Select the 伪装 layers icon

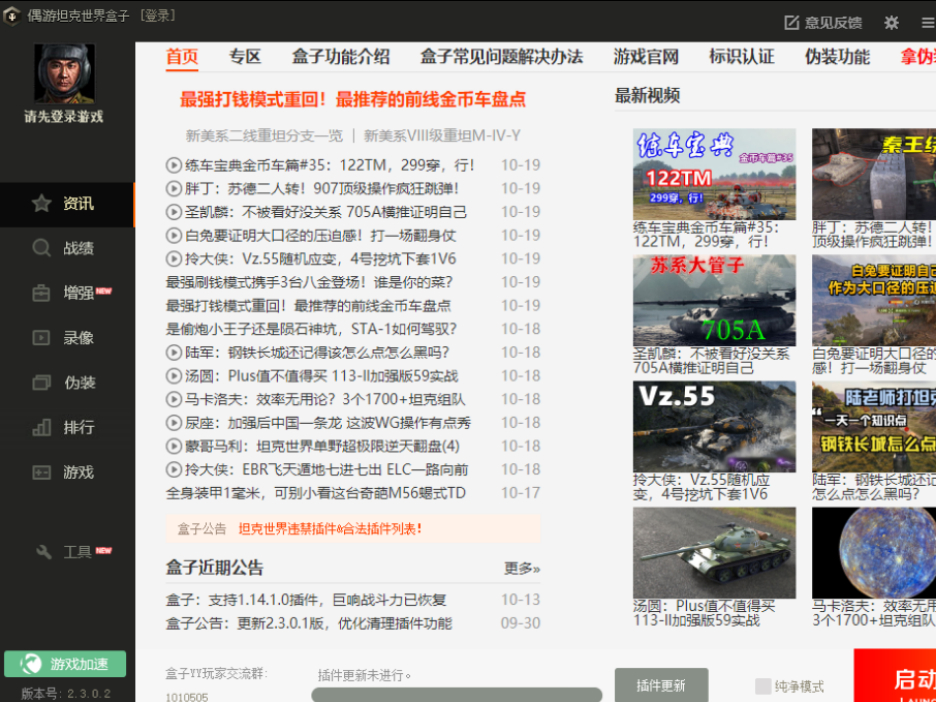tap(41, 383)
